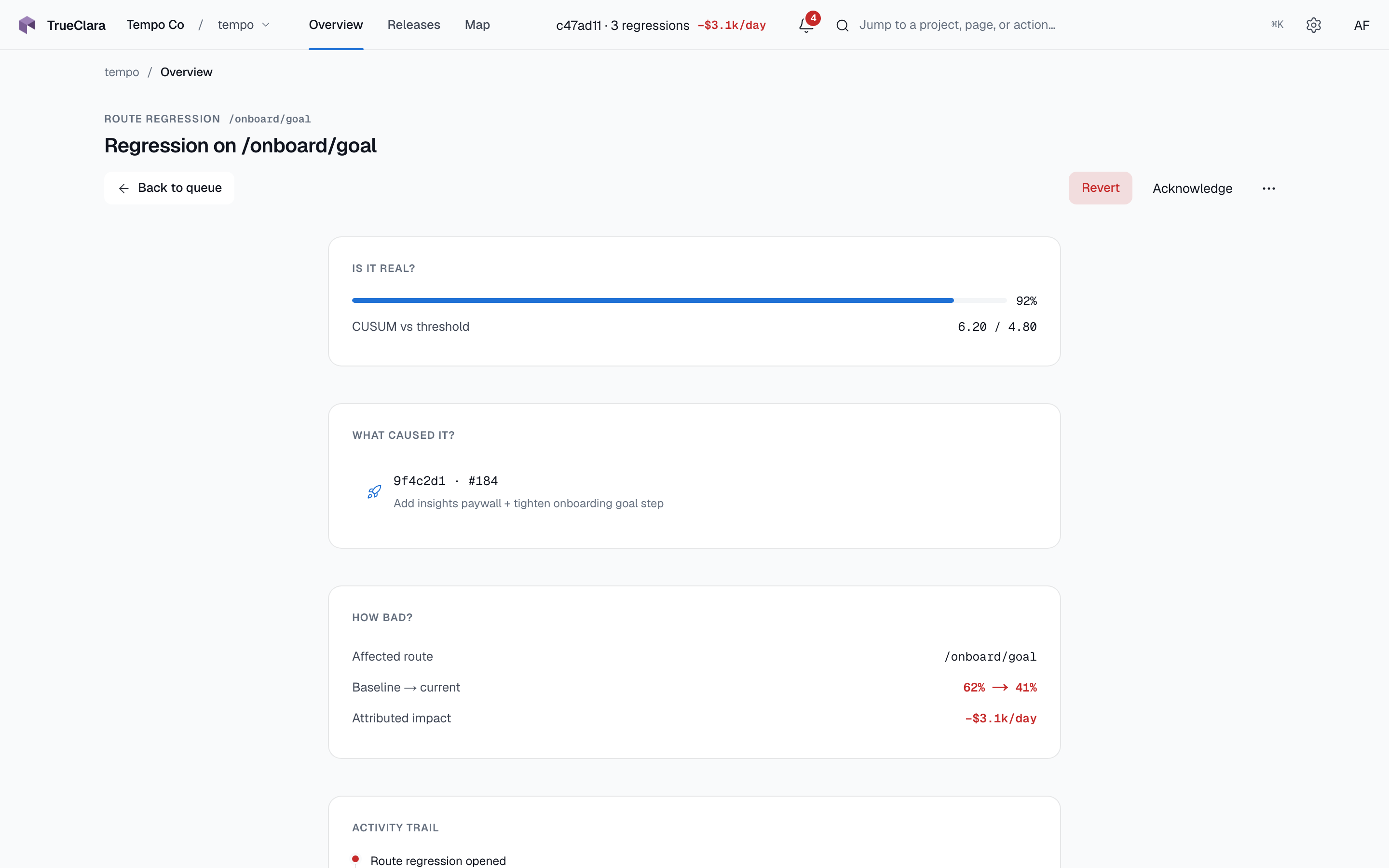Open settings via the gear icon
The height and width of the screenshot is (868, 1389).
1313,25
